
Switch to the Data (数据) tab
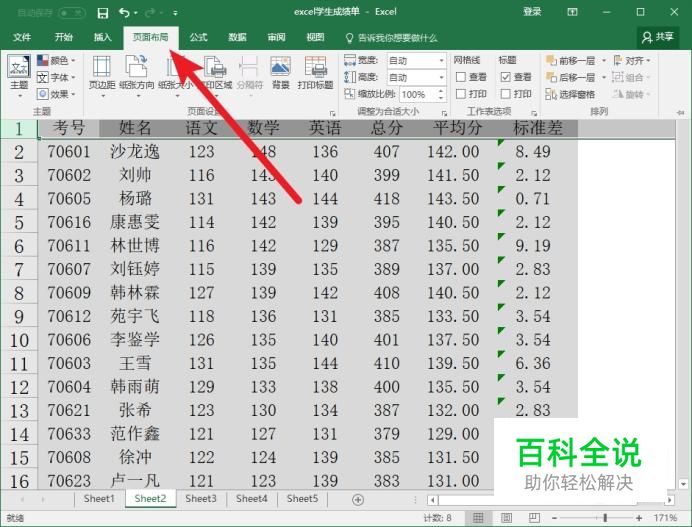tap(237, 38)
